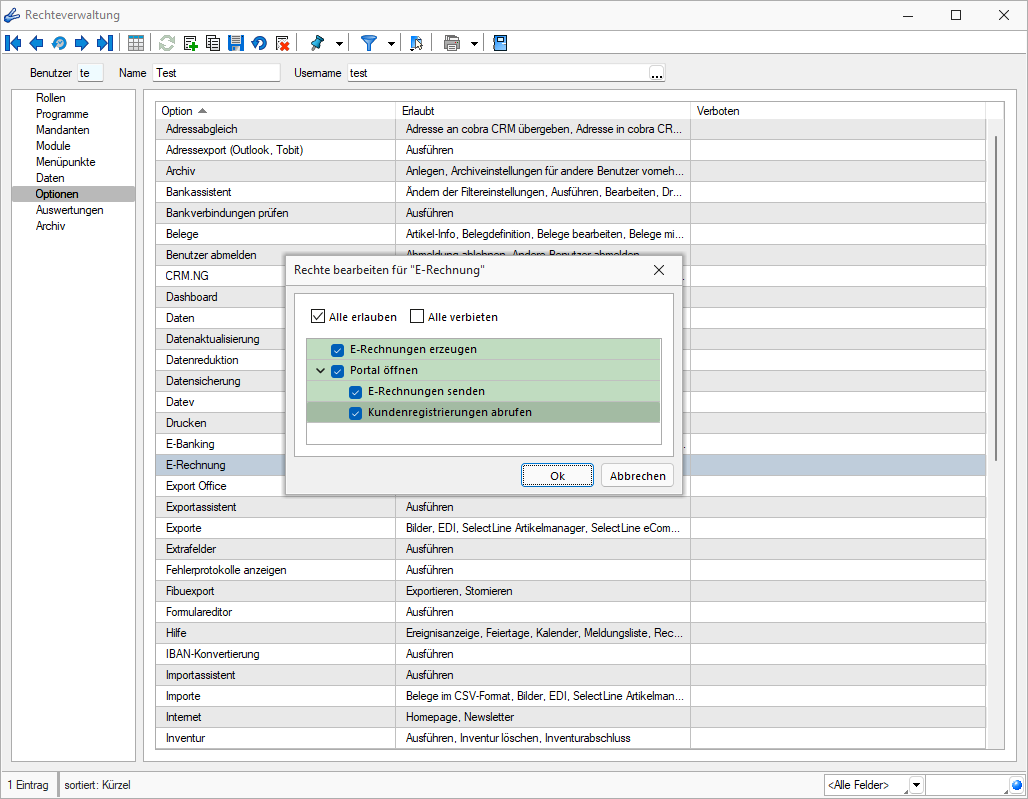Confirm the dialog with Ok
The height and width of the screenshot is (799, 1028).
557,476
